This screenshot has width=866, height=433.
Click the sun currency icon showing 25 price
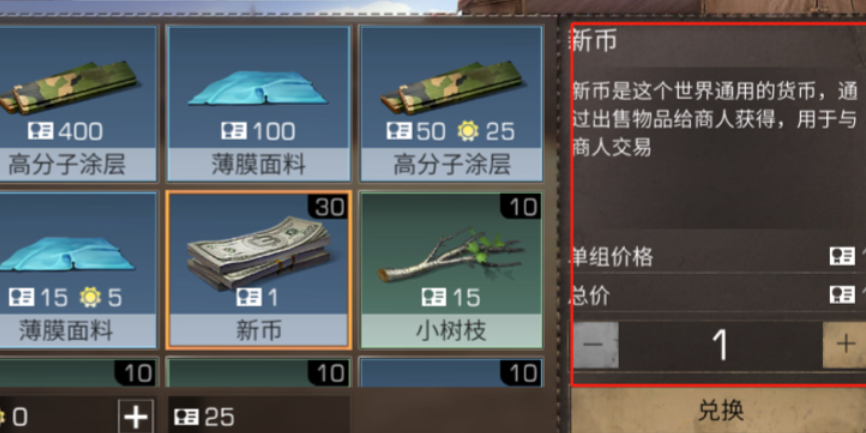468,131
